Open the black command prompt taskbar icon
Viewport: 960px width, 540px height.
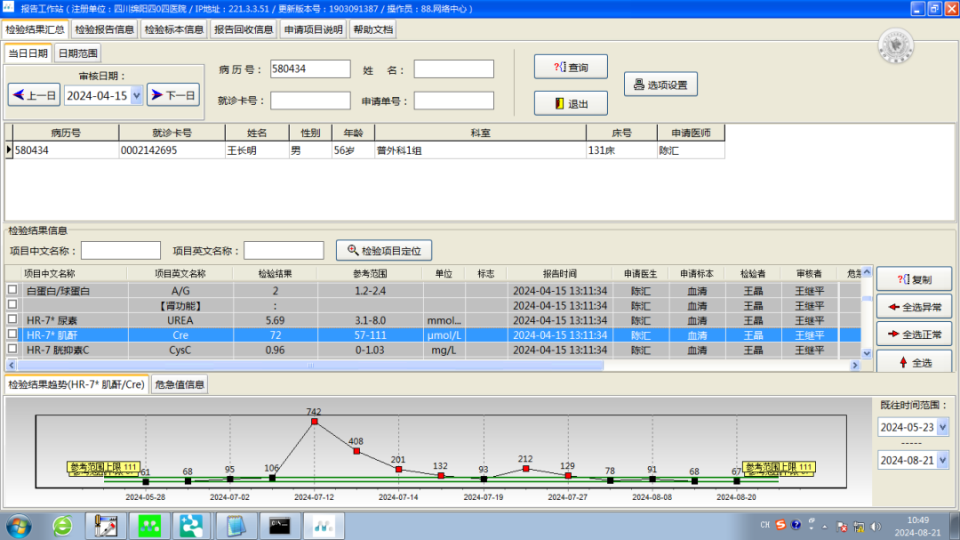point(280,526)
